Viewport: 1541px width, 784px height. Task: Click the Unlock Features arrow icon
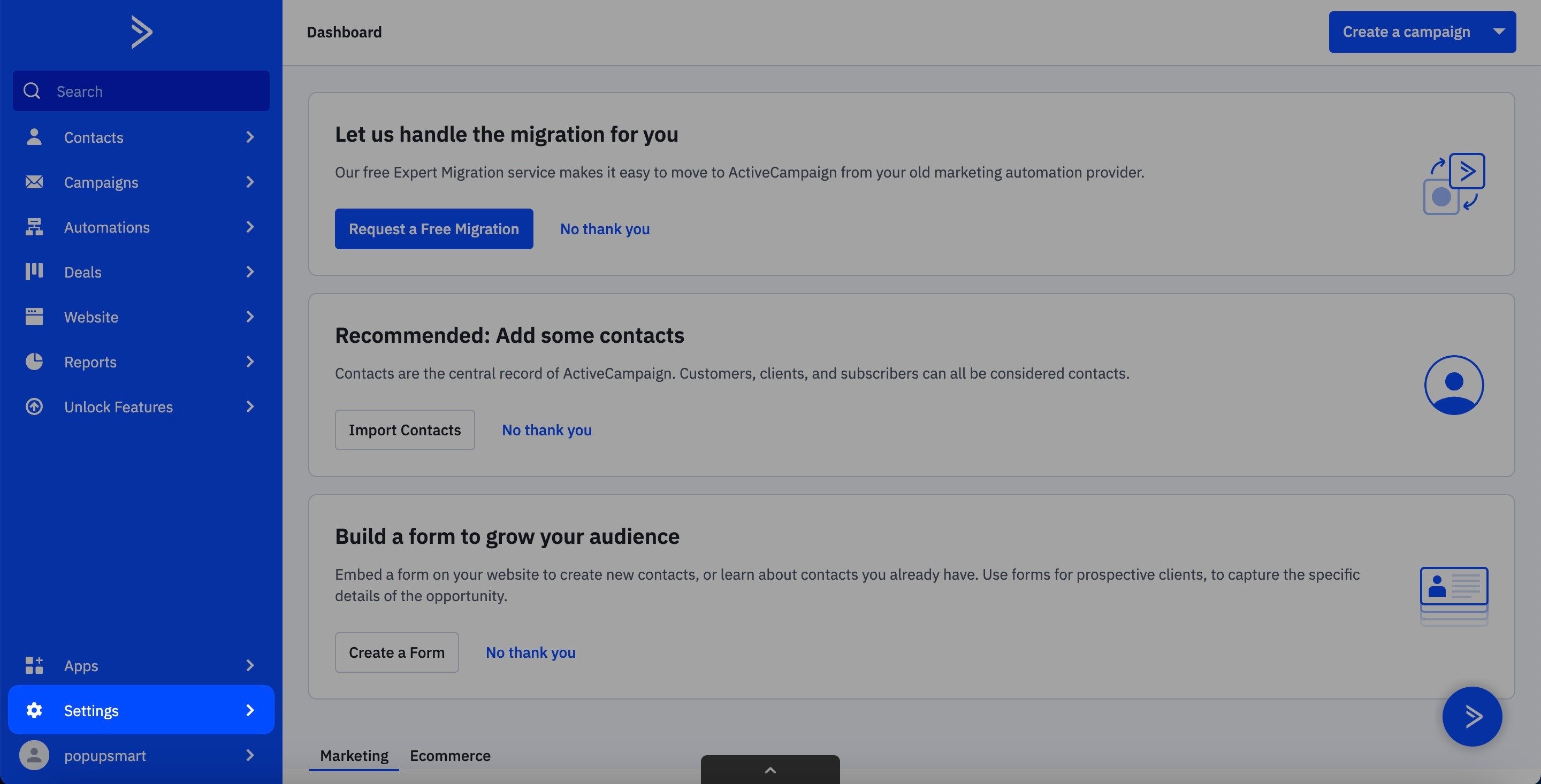pos(34,406)
